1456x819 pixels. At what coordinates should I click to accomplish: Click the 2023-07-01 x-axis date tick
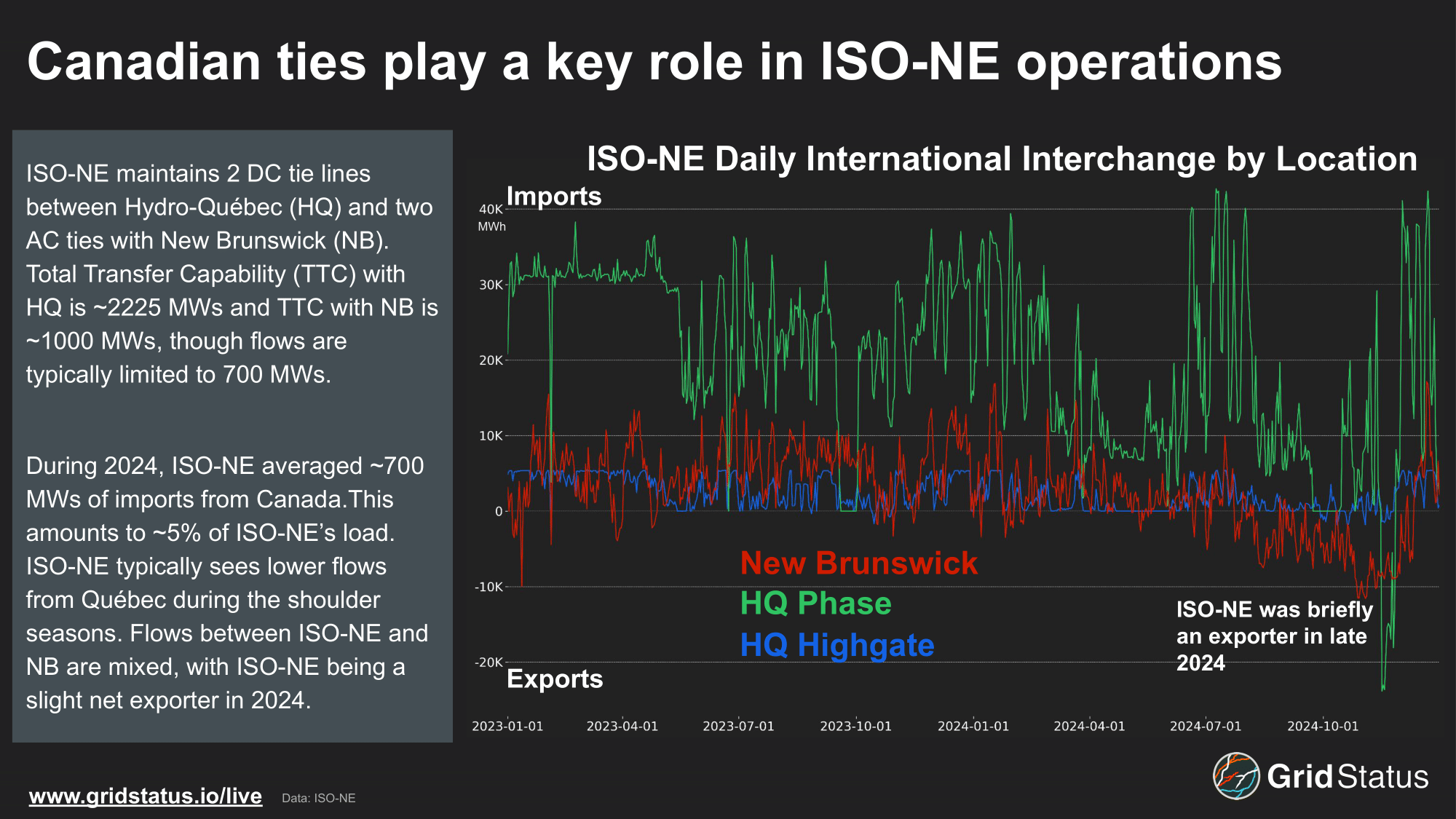click(738, 726)
